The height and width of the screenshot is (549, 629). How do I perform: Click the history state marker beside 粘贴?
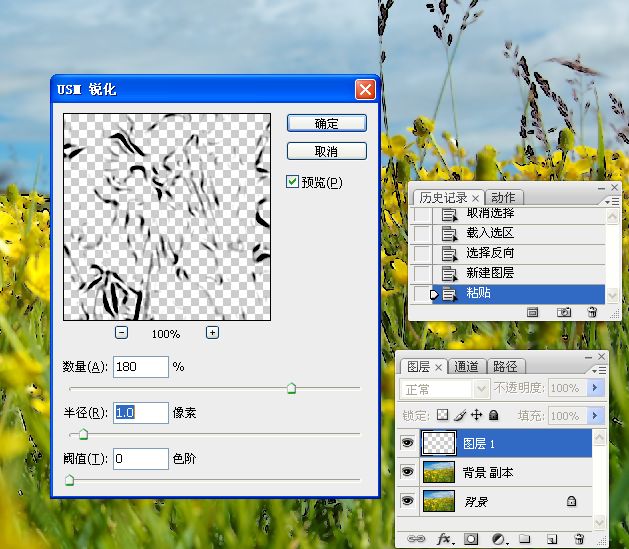434,295
